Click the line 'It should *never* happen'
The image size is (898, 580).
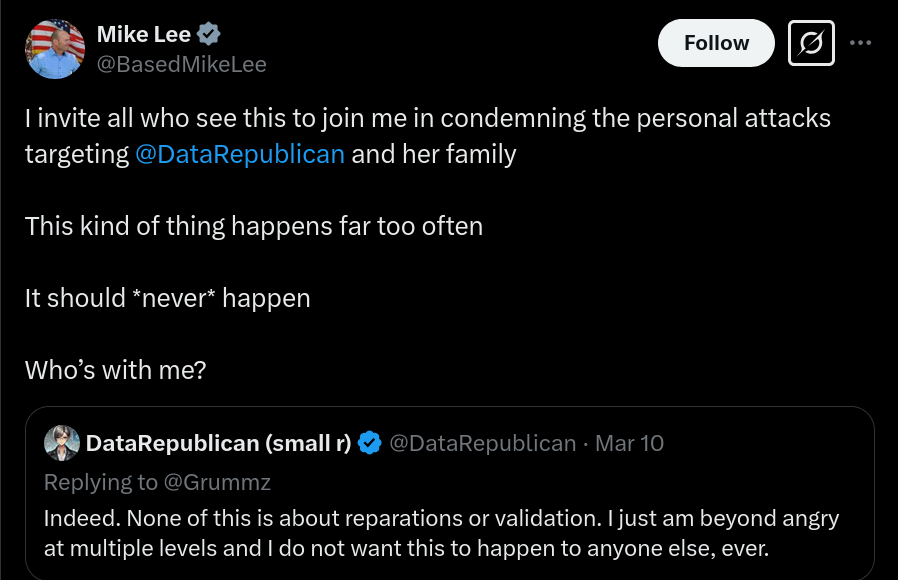tap(167, 298)
